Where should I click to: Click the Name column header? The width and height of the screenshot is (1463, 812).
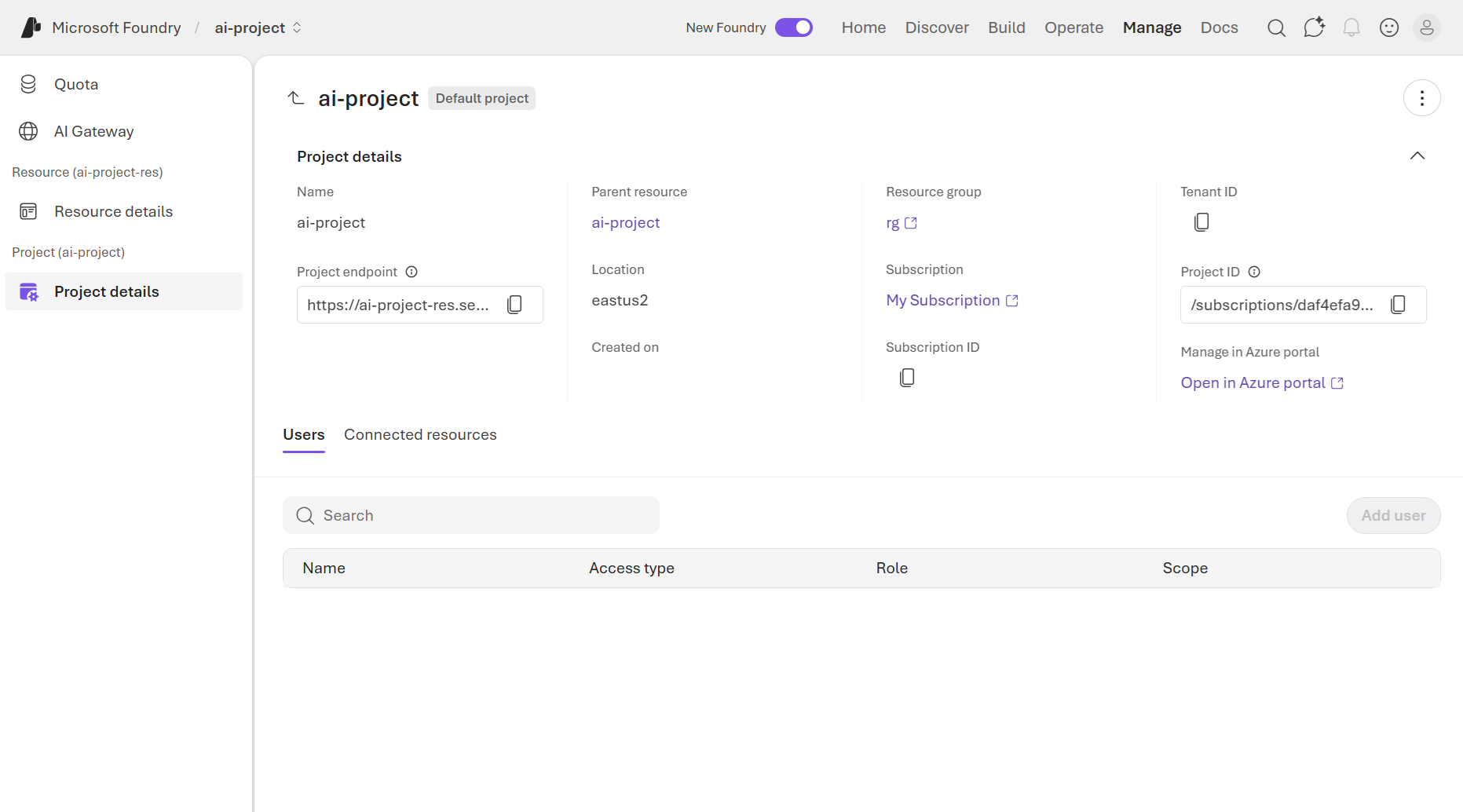[x=324, y=568]
